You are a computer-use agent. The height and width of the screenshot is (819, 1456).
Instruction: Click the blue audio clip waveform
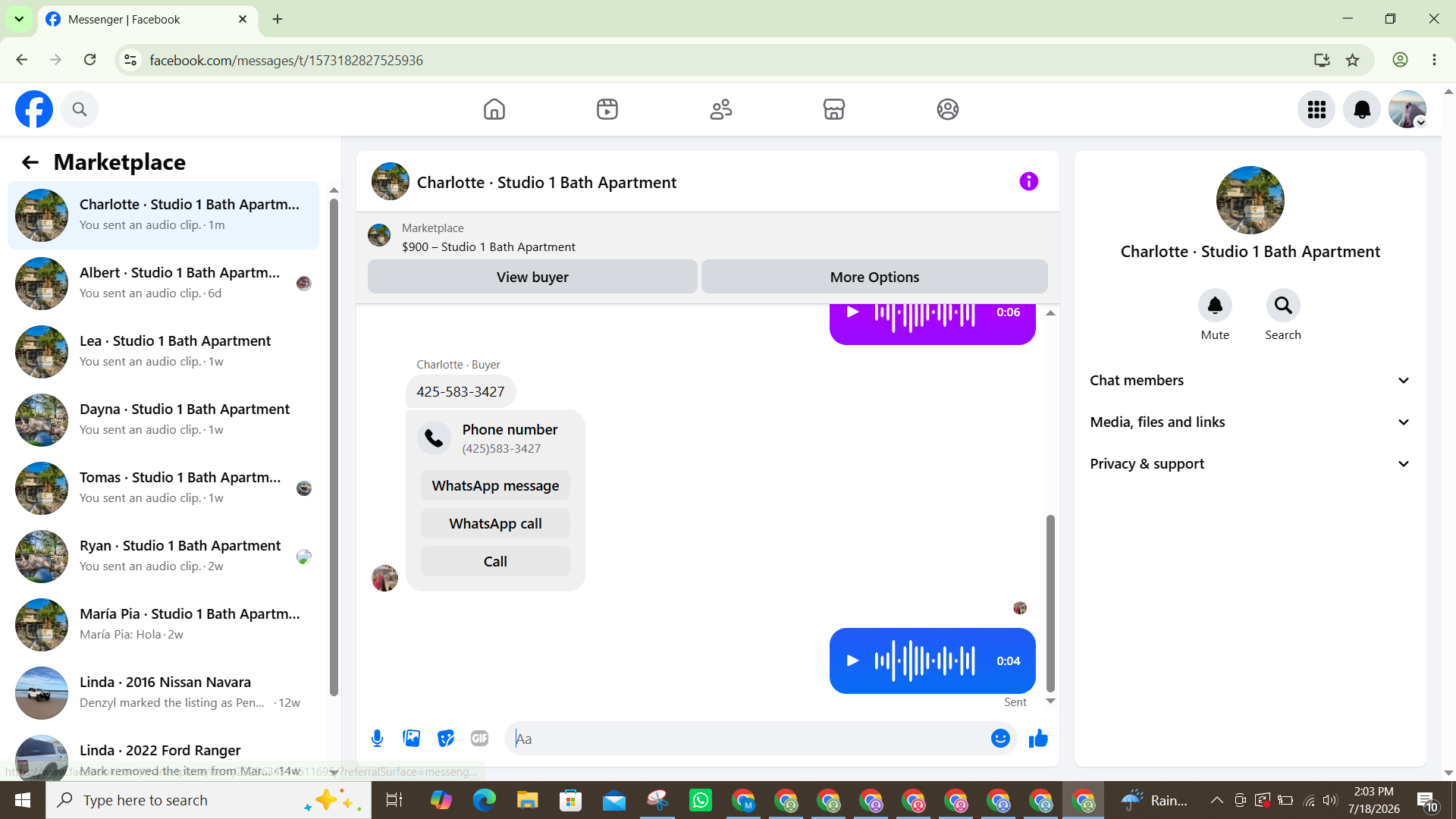(924, 661)
